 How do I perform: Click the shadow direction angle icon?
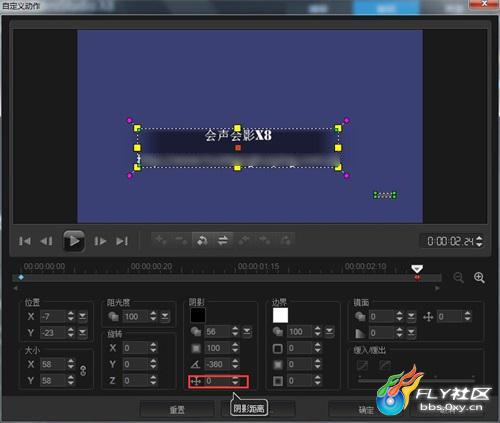pos(196,364)
